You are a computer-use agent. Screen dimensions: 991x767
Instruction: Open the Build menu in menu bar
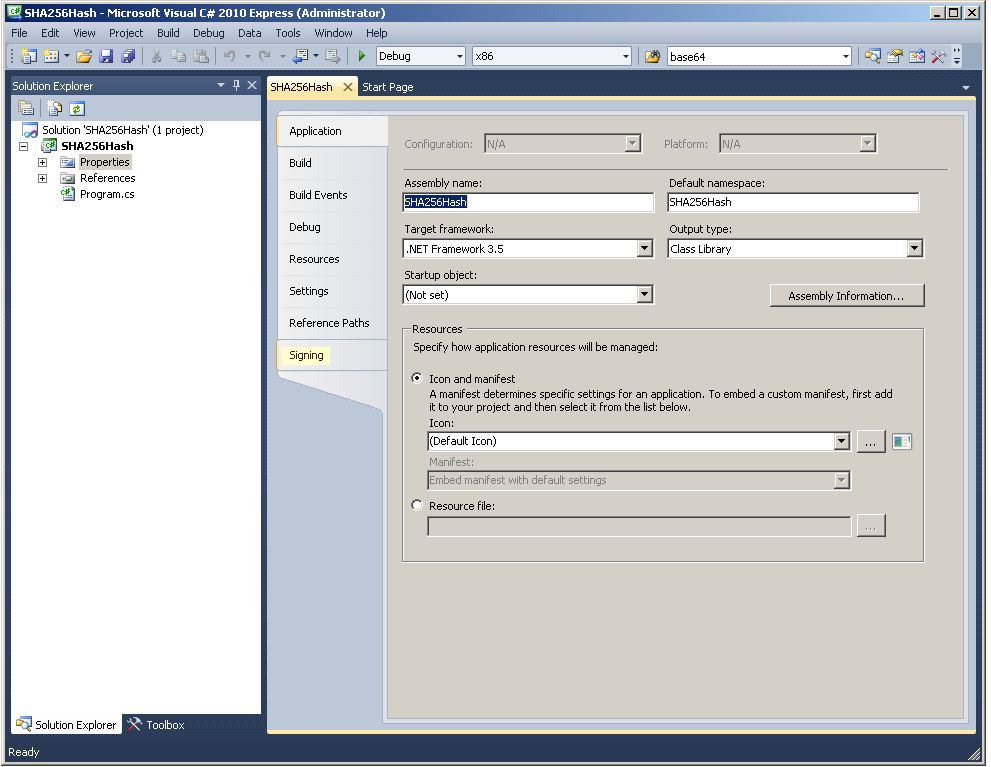point(168,33)
